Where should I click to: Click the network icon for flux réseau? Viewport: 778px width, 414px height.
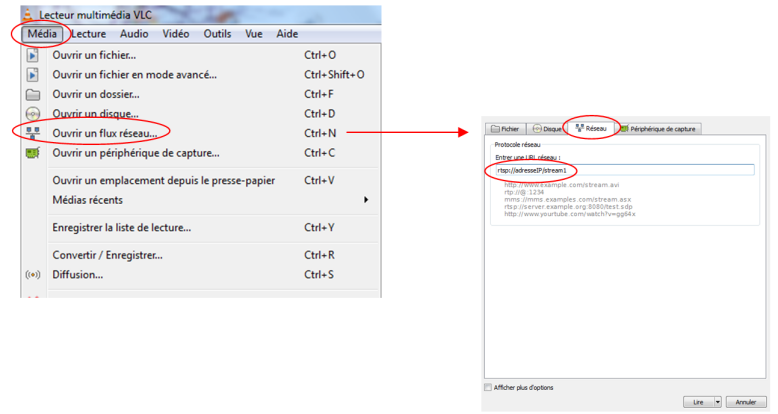[x=33, y=133]
